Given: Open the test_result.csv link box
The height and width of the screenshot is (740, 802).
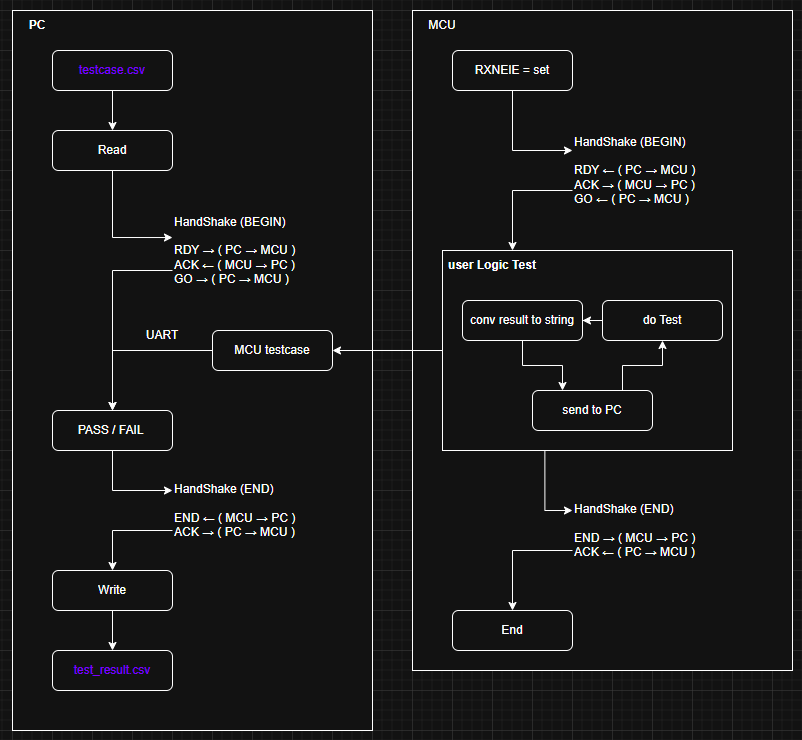Looking at the screenshot, I should (112, 670).
